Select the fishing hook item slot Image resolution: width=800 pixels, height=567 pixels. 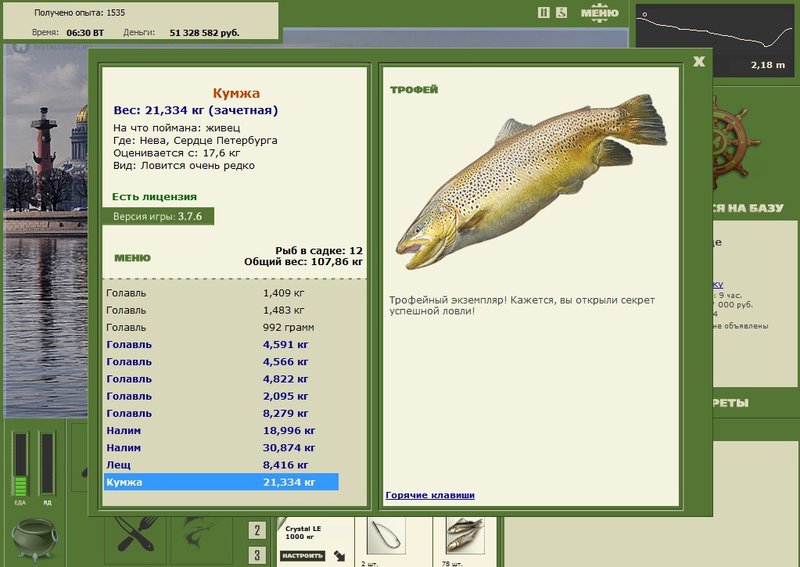point(386,536)
